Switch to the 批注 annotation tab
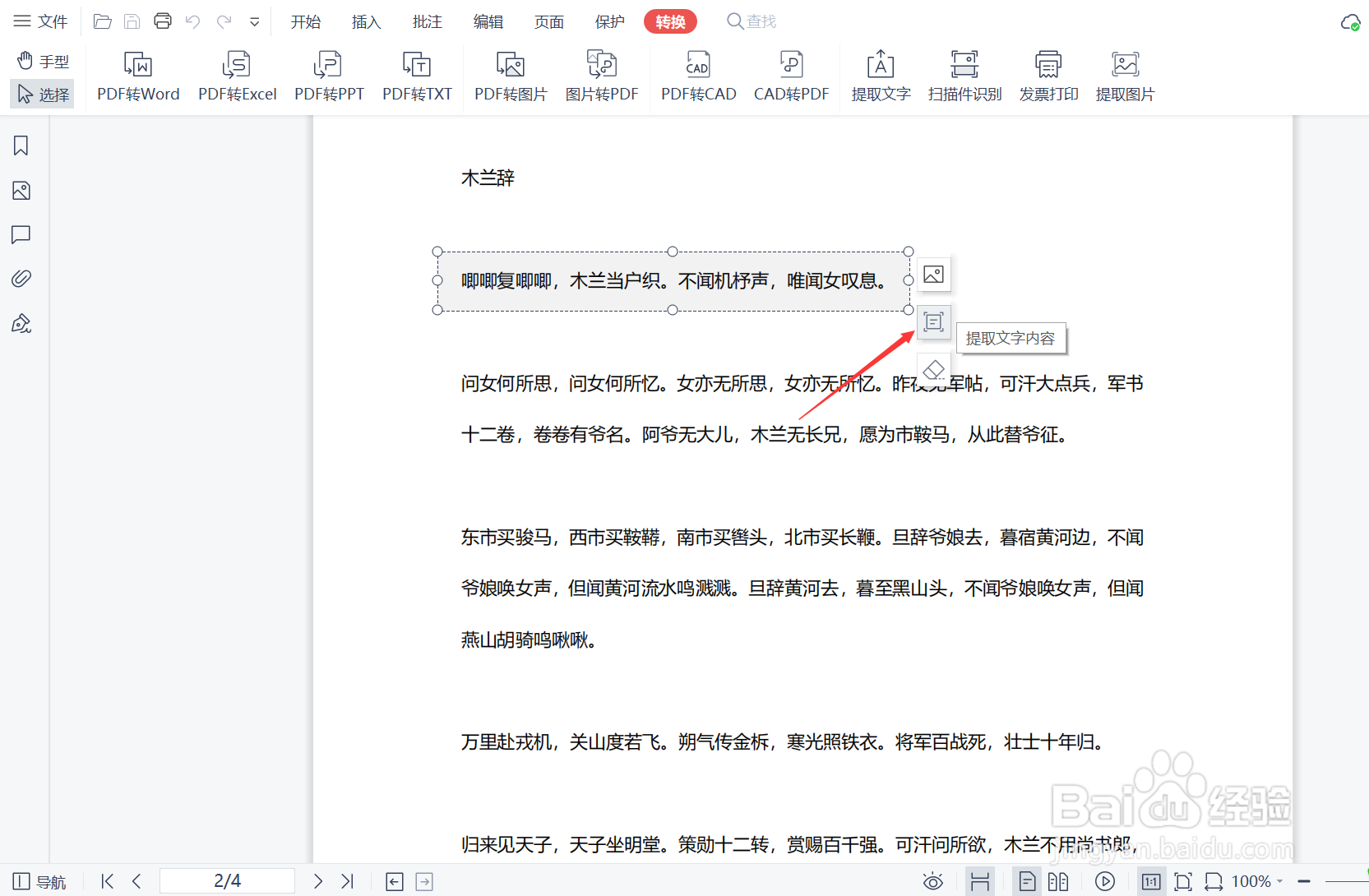The width and height of the screenshot is (1369, 896). click(427, 21)
